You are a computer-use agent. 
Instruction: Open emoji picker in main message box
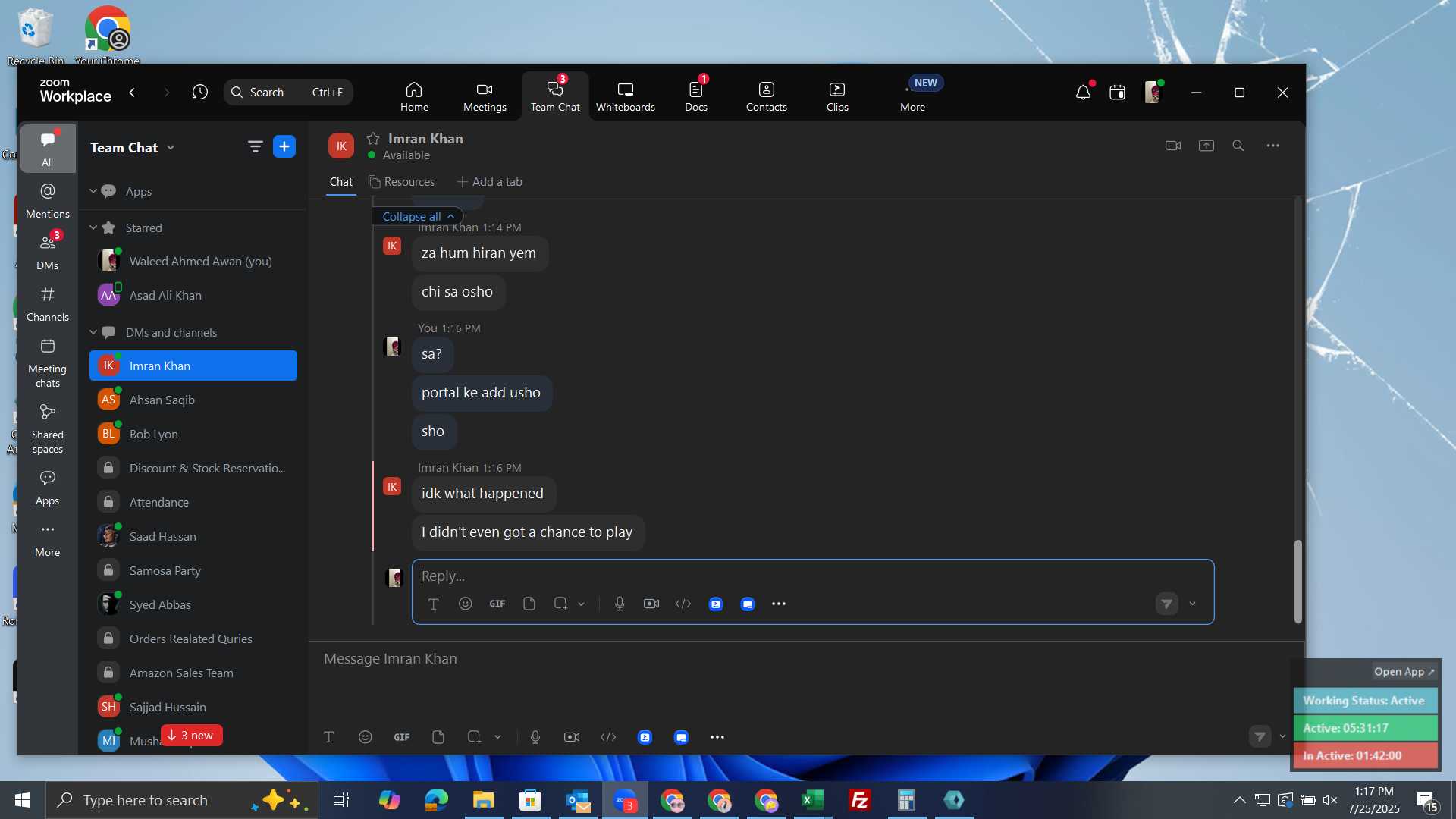tap(366, 737)
